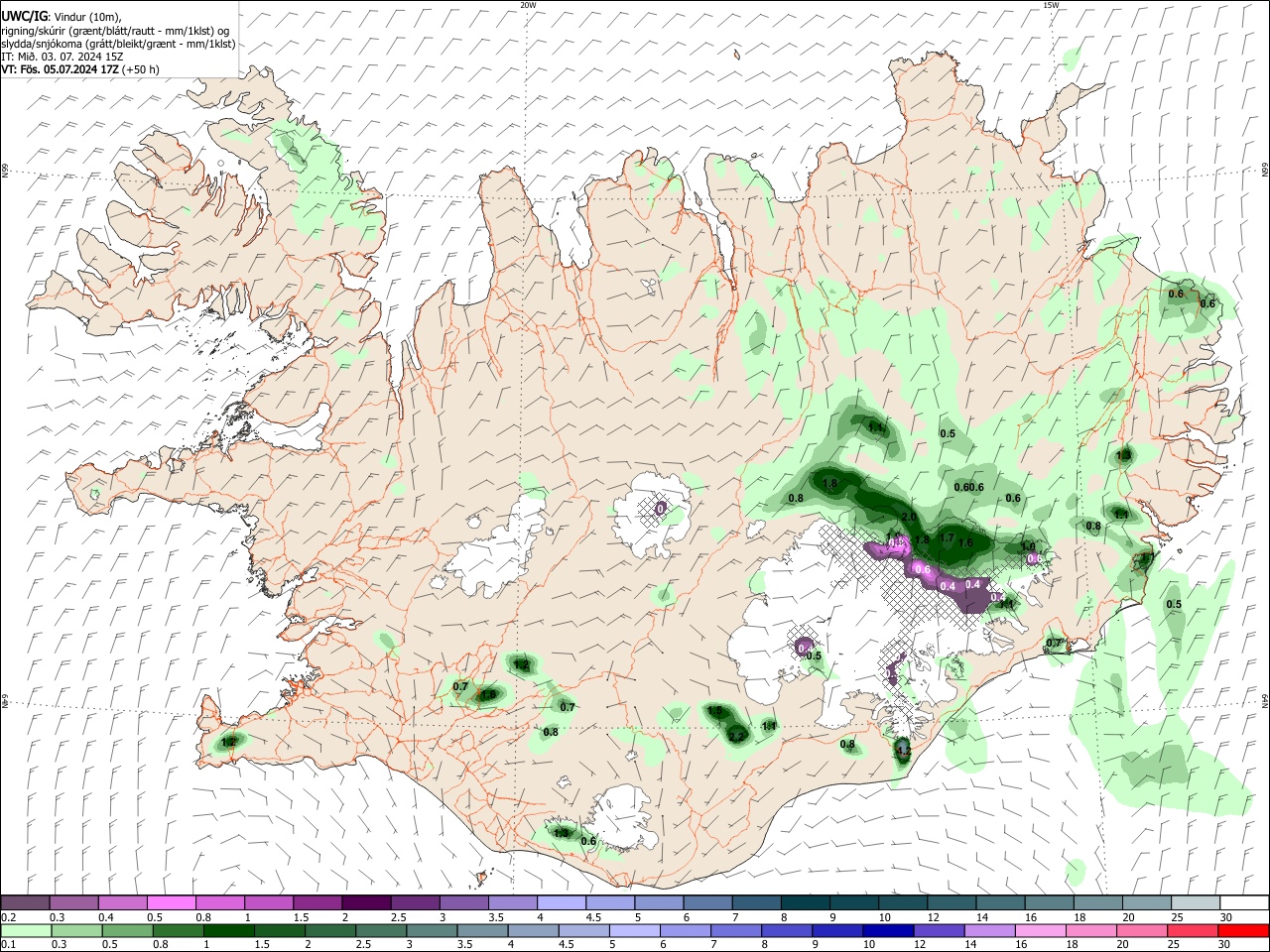Click the deep navy blue 10 rain legend swatch
1270x952 pixels.
point(888,930)
